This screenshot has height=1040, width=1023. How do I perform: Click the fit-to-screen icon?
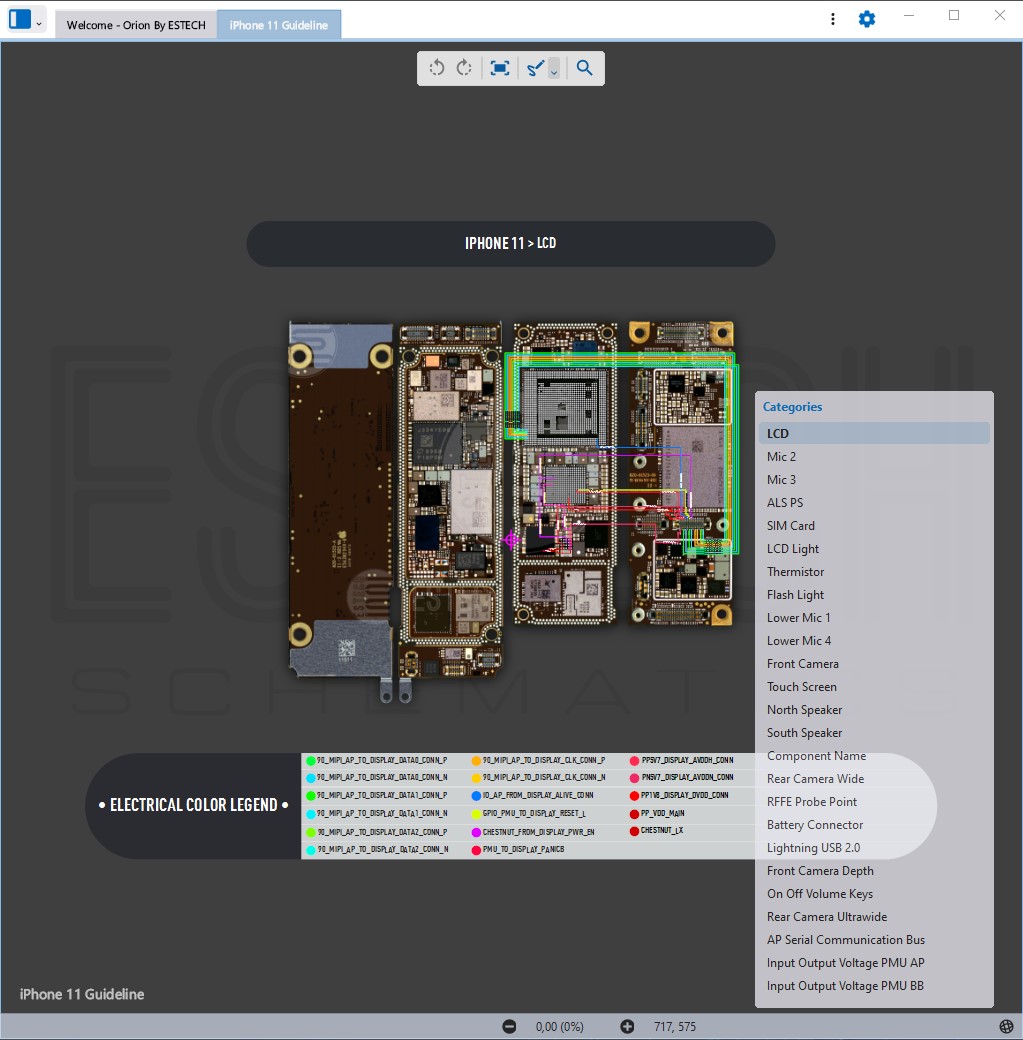pyautogui.click(x=500, y=68)
